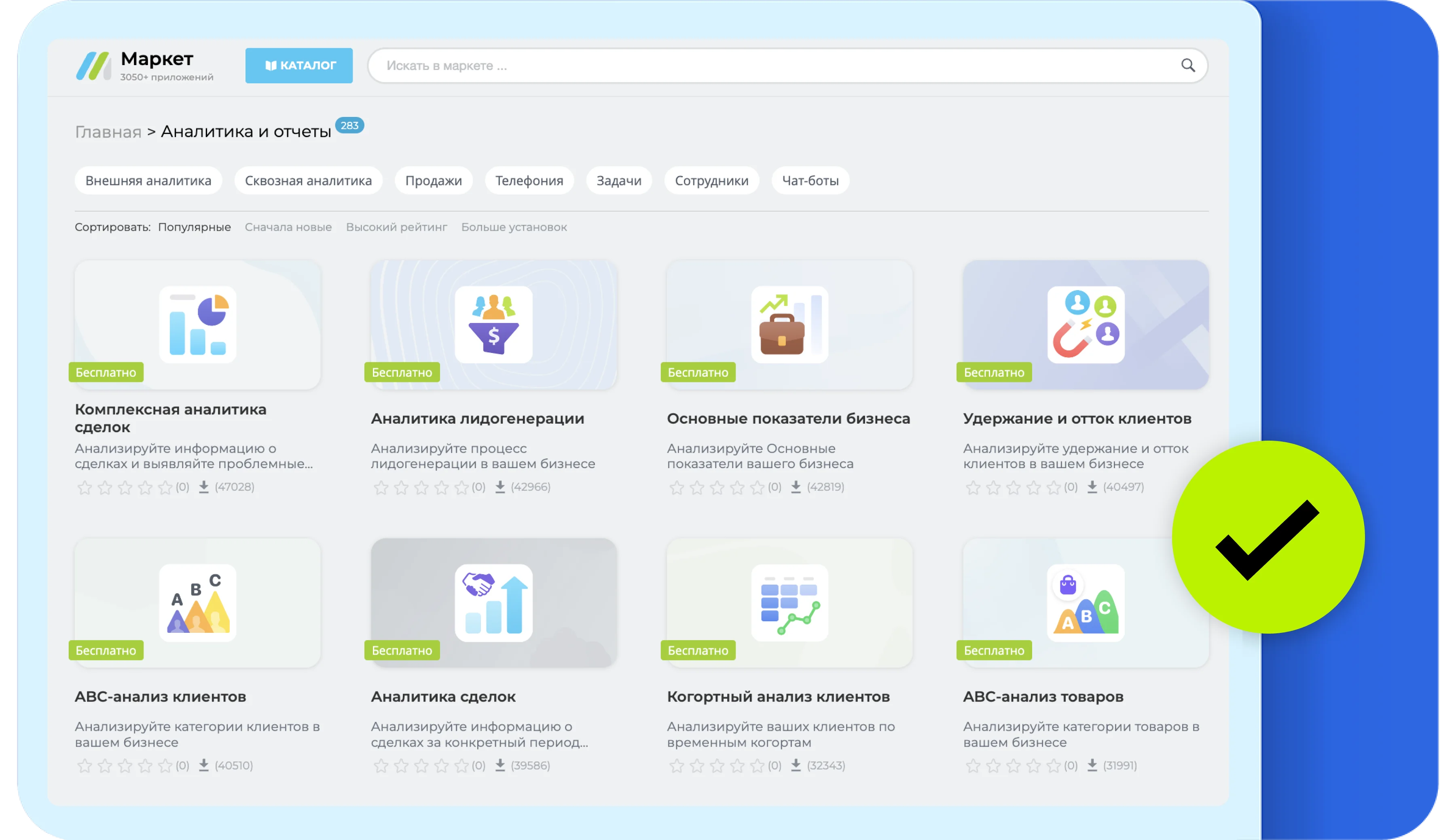Open the ABC-анализ клиентов app icon
This screenshot has height=840, width=1456.
pos(198,603)
